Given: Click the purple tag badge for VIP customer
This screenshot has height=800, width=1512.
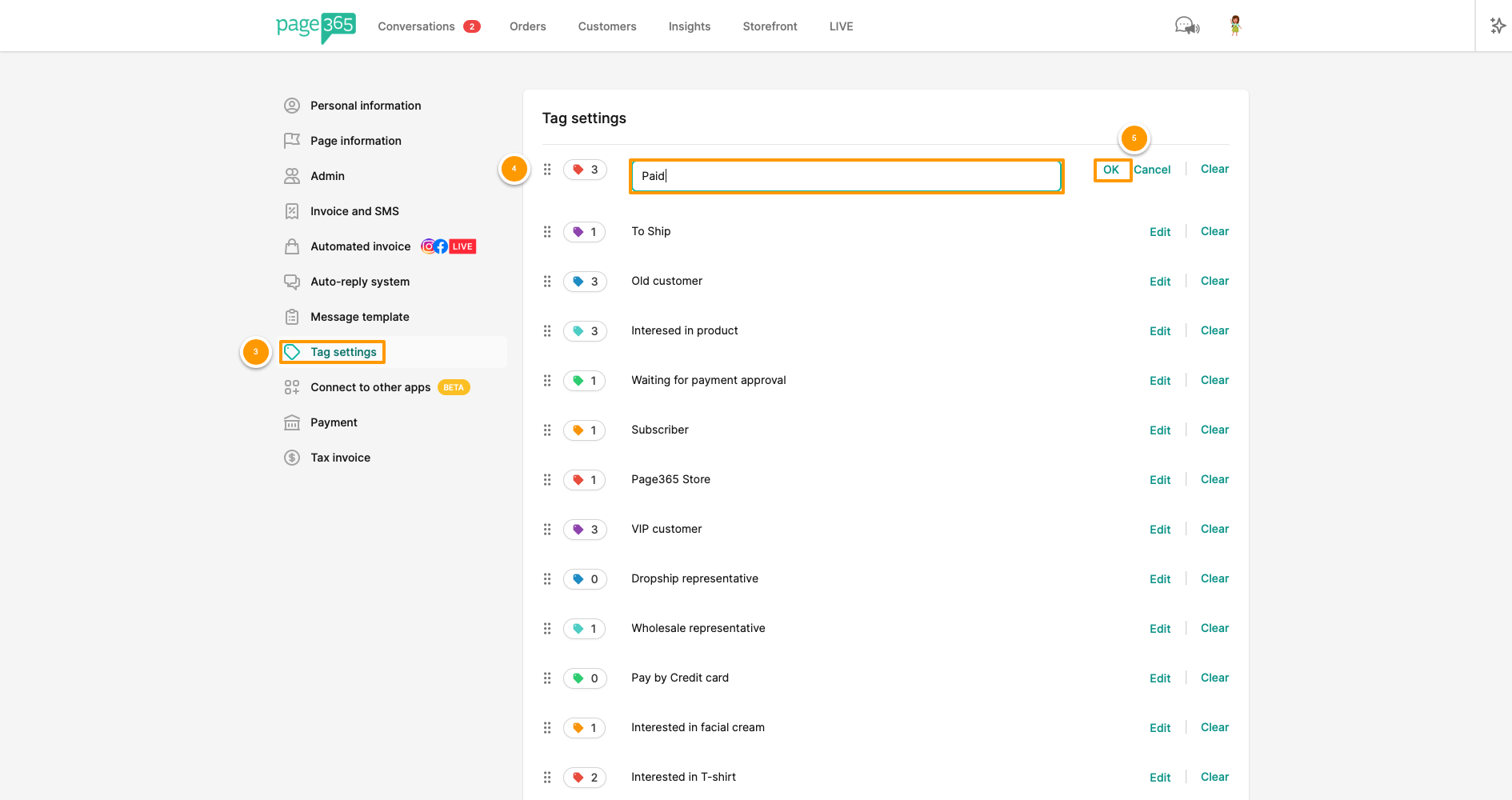Looking at the screenshot, I should 585,530.
